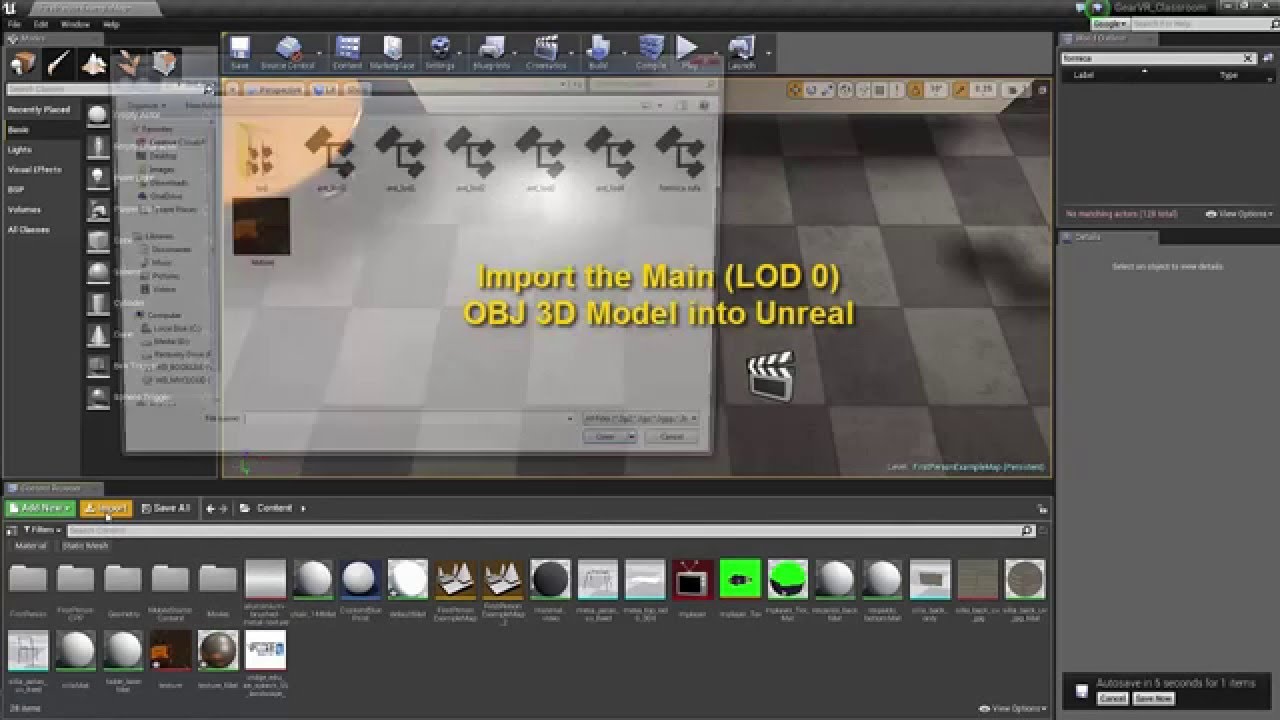Expand the Content path arrow
The height and width of the screenshot is (720, 1280).
[303, 508]
